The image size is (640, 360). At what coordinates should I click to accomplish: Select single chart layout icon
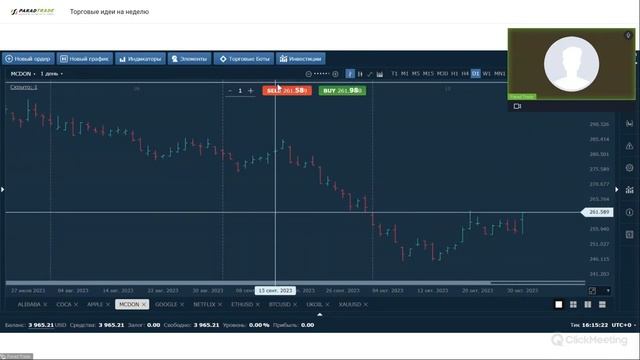[559, 304]
